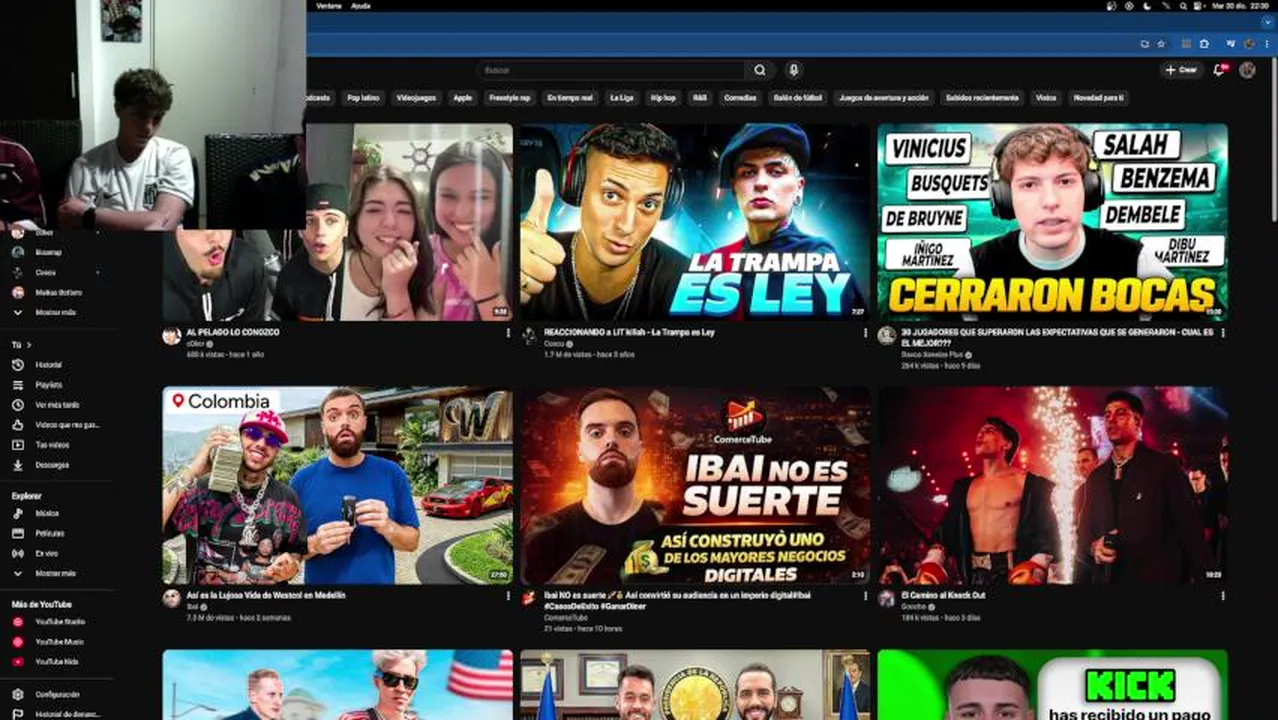Open Configuración settings

point(57,694)
